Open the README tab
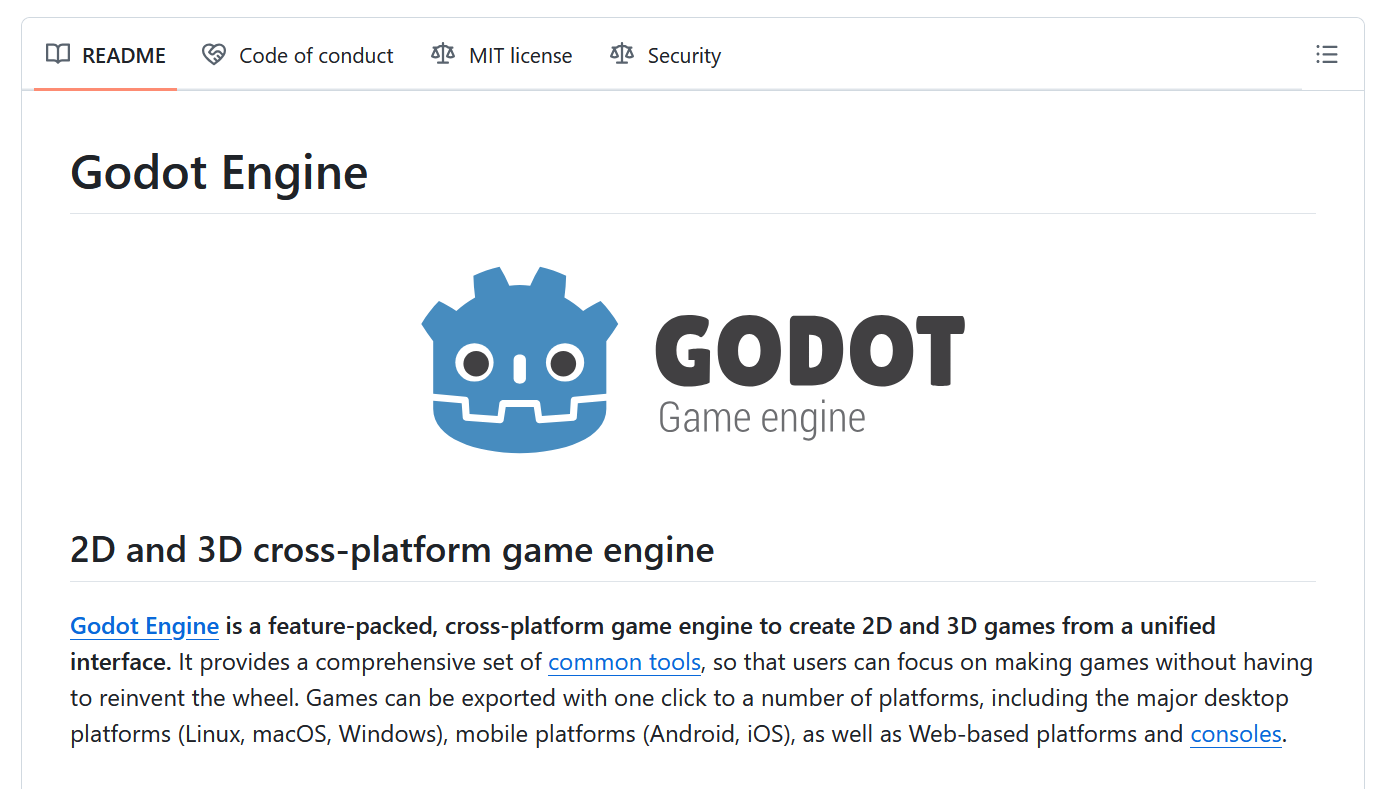This screenshot has width=1379, height=789. coord(105,56)
